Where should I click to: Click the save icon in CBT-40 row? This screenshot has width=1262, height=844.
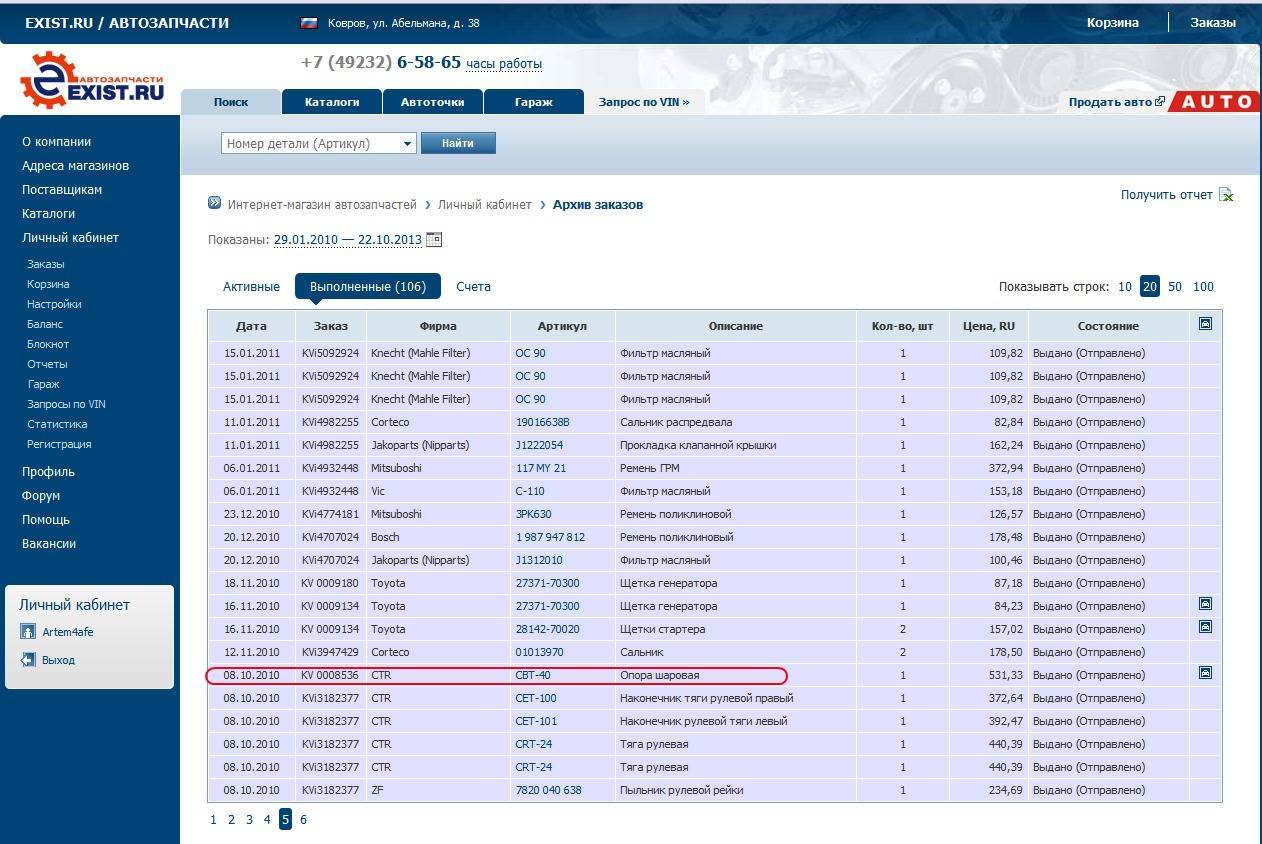coord(1205,674)
